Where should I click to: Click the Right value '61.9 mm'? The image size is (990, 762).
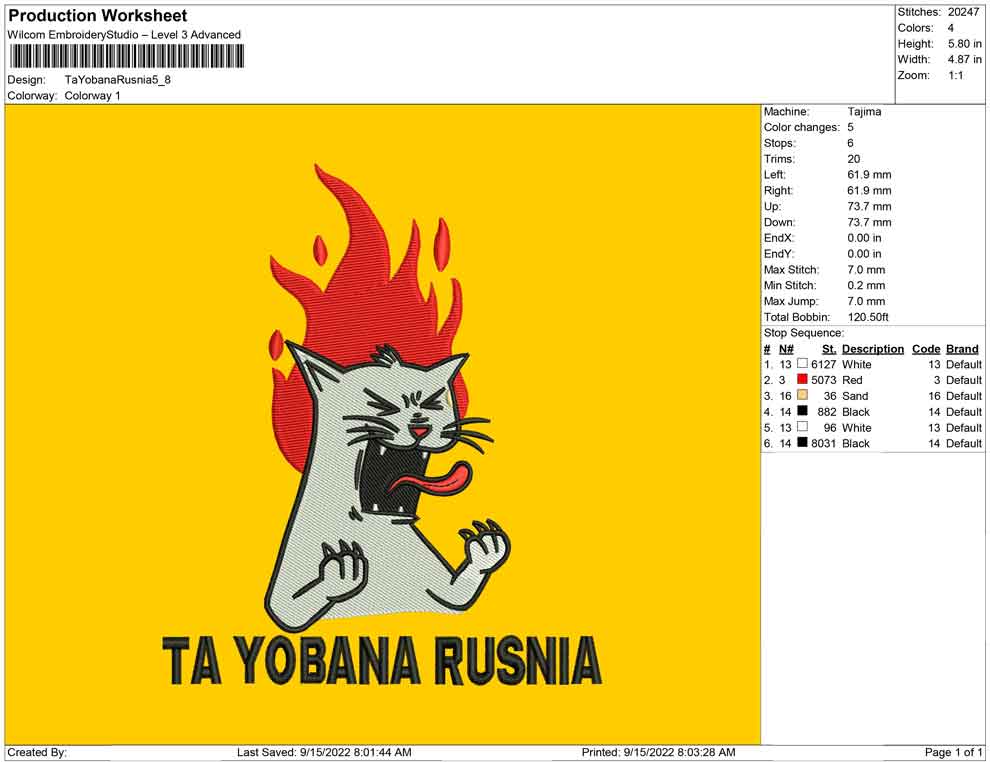[x=869, y=191]
